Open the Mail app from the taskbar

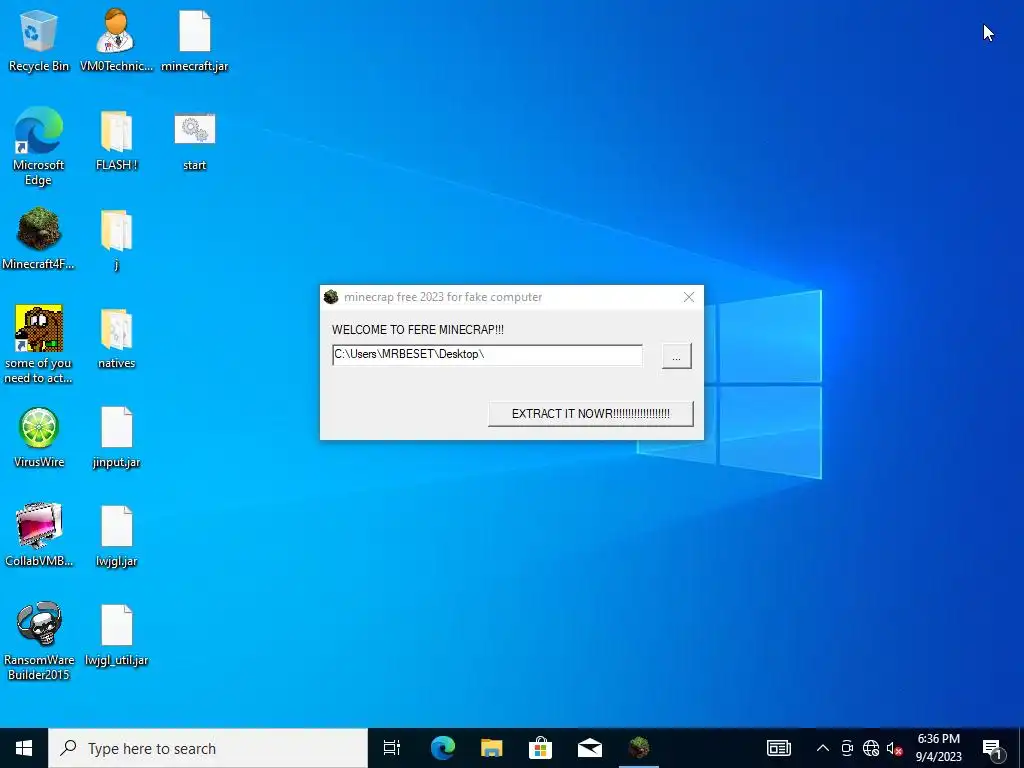(590, 748)
